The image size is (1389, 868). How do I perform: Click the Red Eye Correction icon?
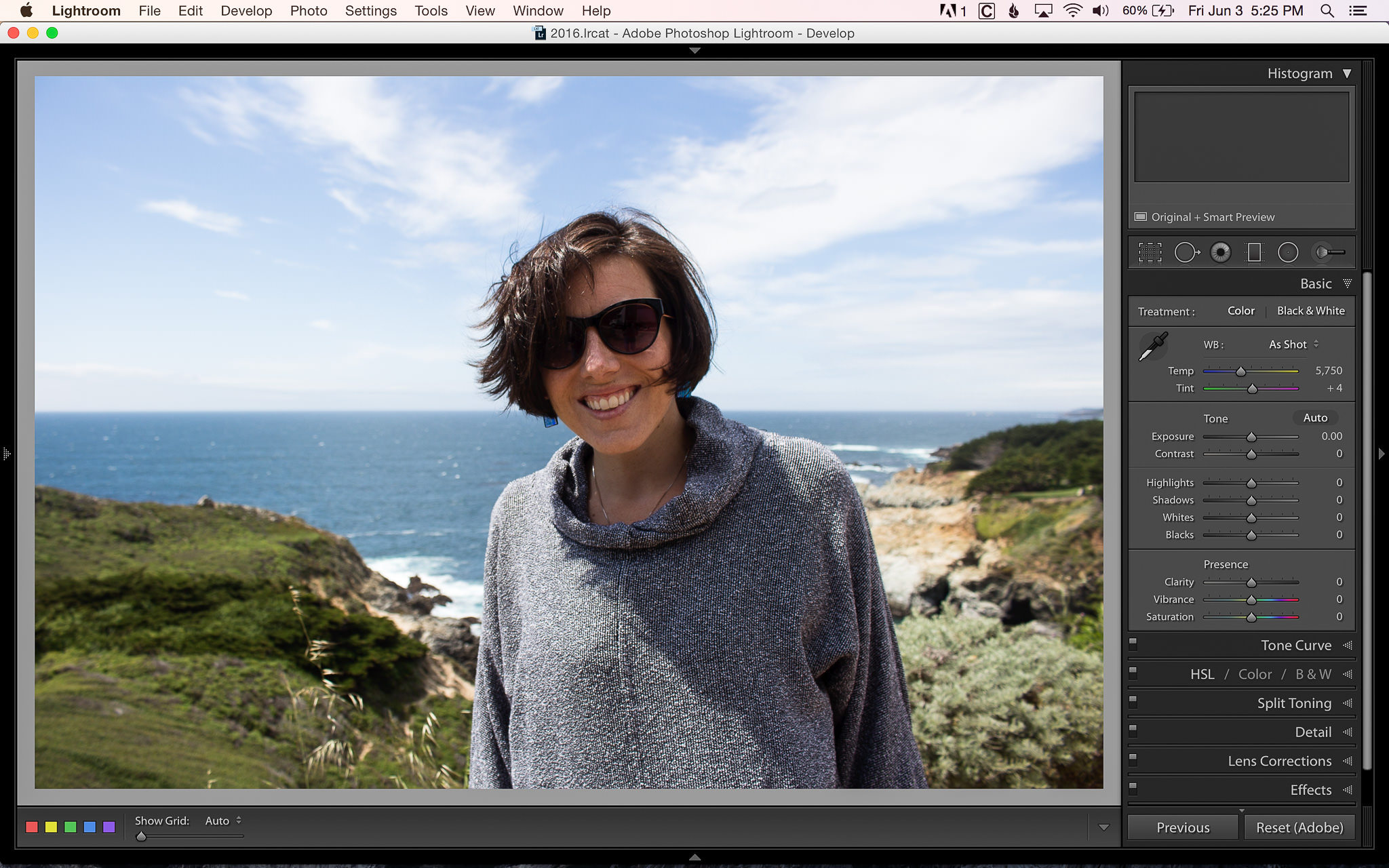tap(1221, 252)
